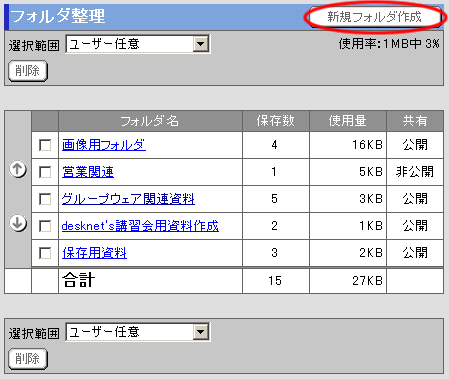The width and height of the screenshot is (449, 379).
Task: Expand the bottom 選択範囲 dropdown
Action: tap(138, 332)
